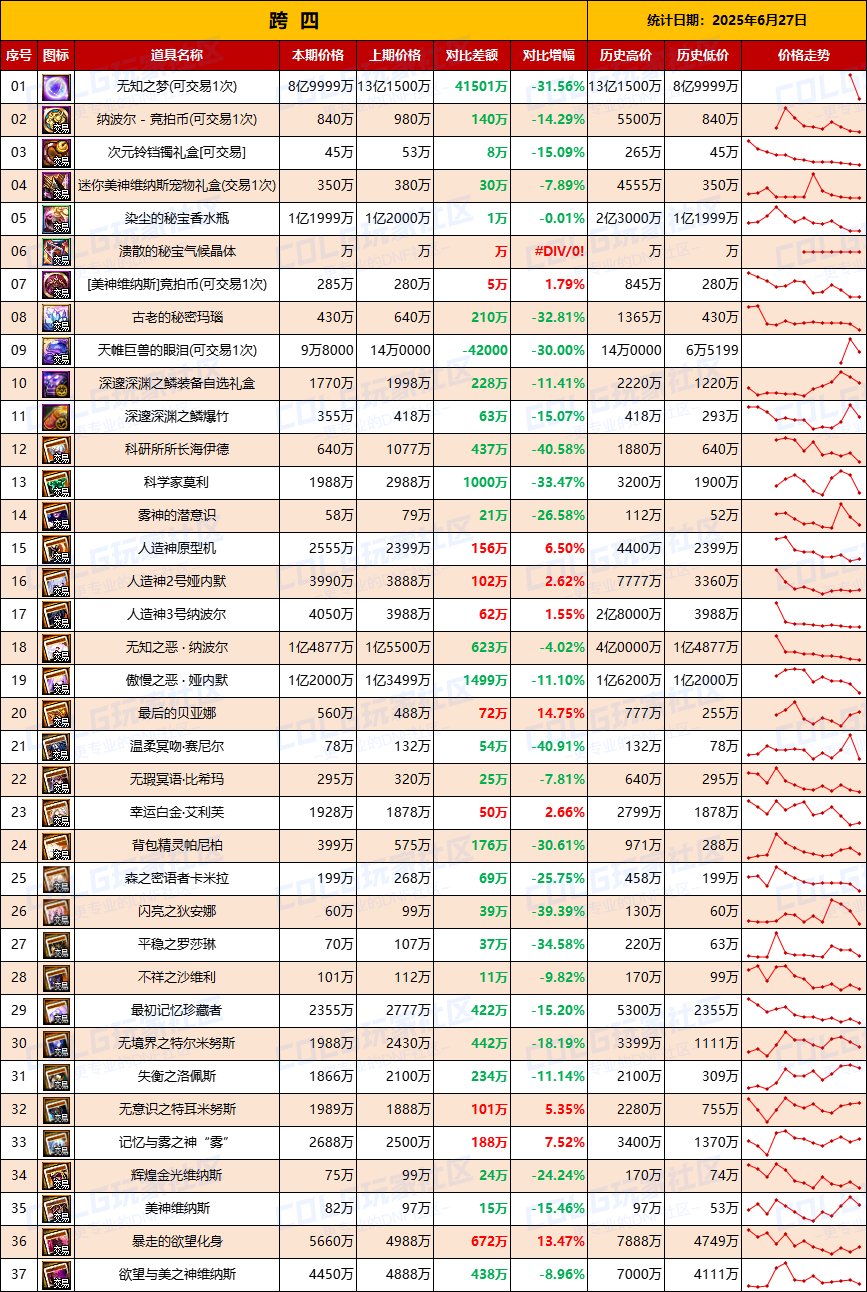Screen dimensions: 867x1292
Task: Click the coin icon in row 02 纳波尔·竞拍币
Action: [x=56, y=120]
